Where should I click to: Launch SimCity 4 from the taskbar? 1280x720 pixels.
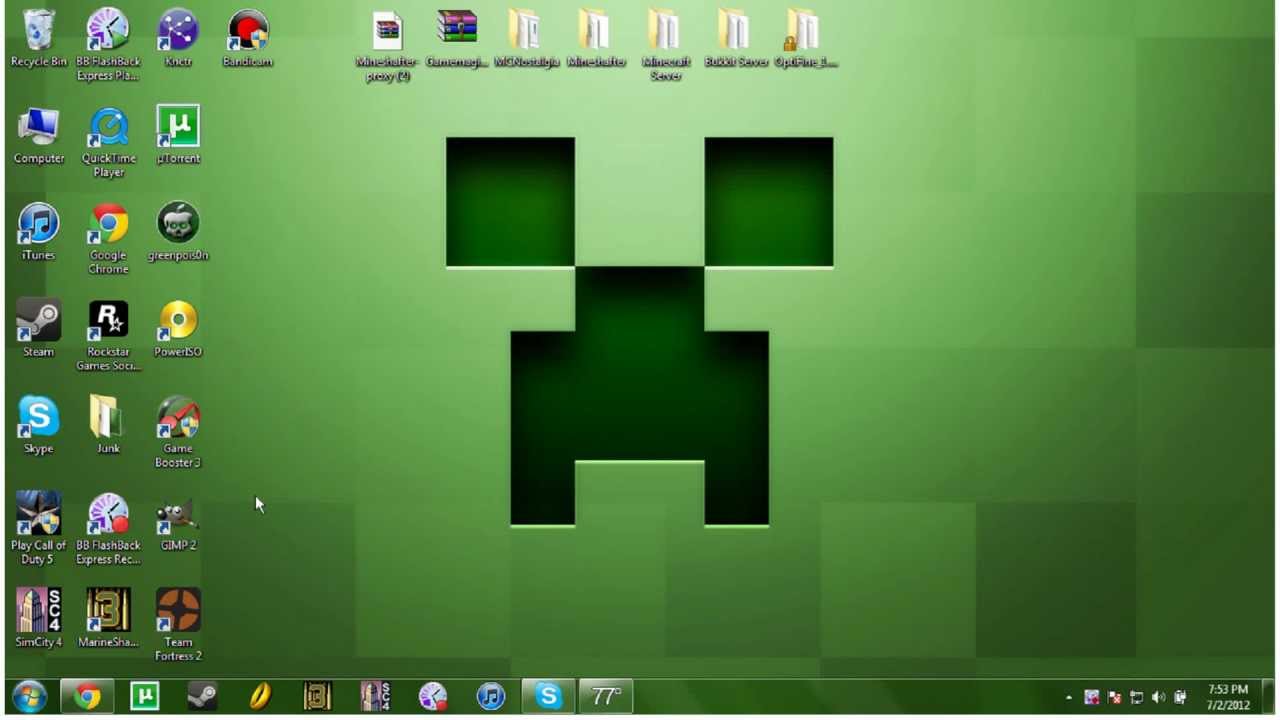tap(375, 696)
